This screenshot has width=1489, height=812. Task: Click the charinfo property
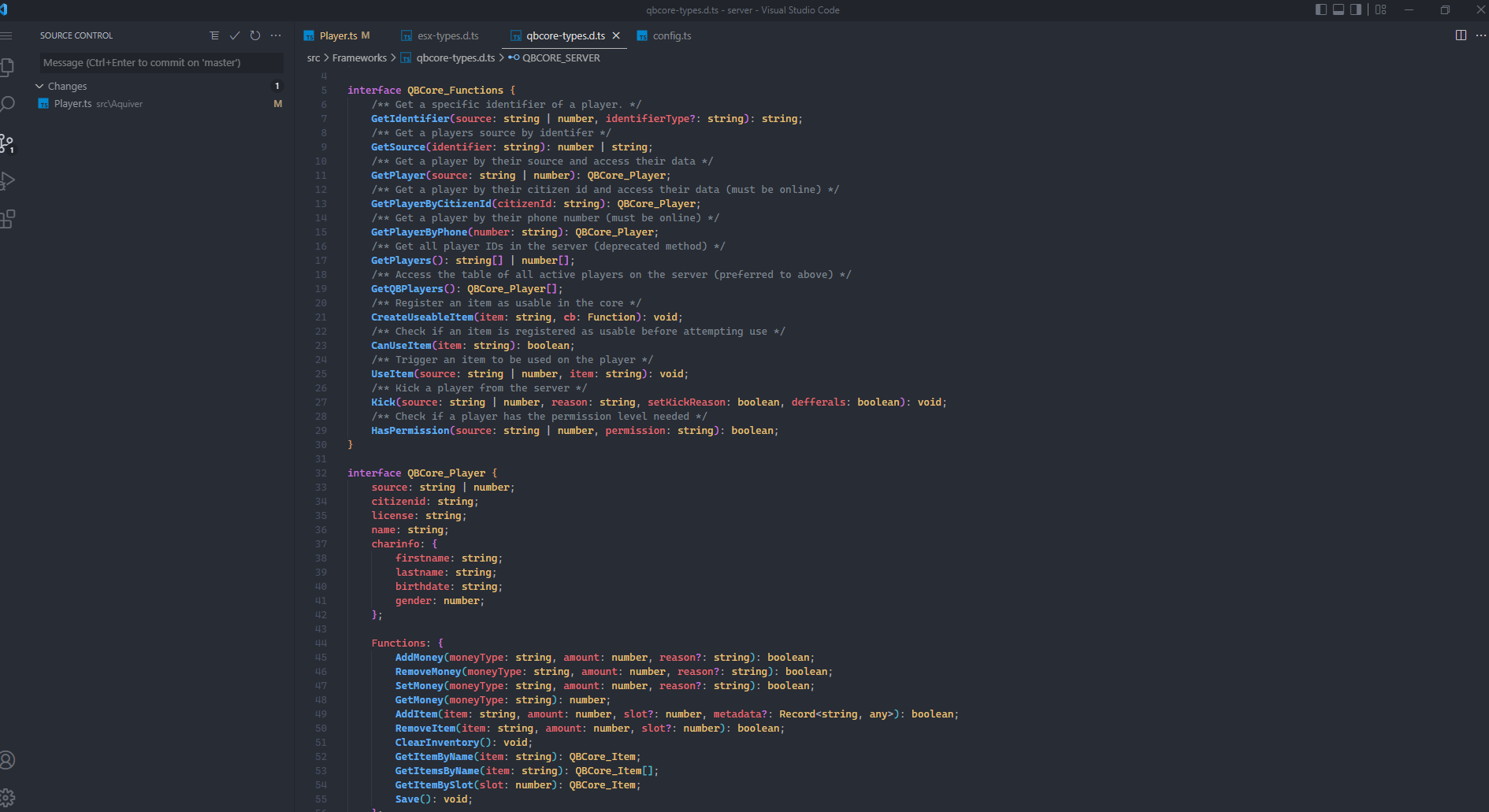point(395,544)
